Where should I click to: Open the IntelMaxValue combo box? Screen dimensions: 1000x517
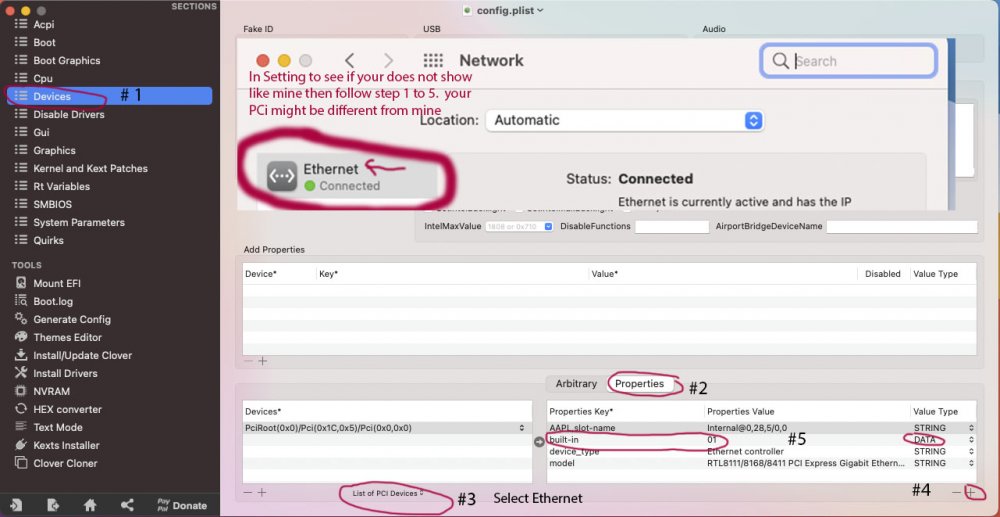519,226
